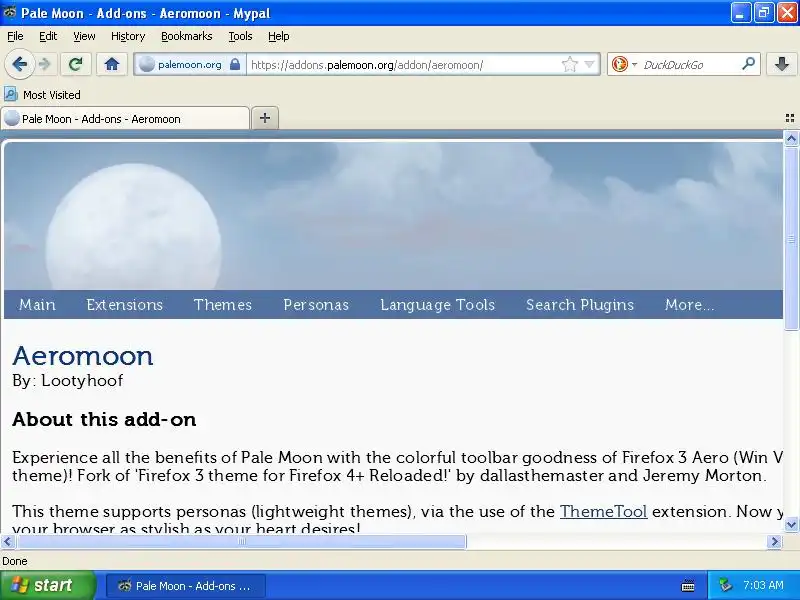Screen dimensions: 800x600
Task: Expand the More... navigation item
Action: [x=689, y=305]
